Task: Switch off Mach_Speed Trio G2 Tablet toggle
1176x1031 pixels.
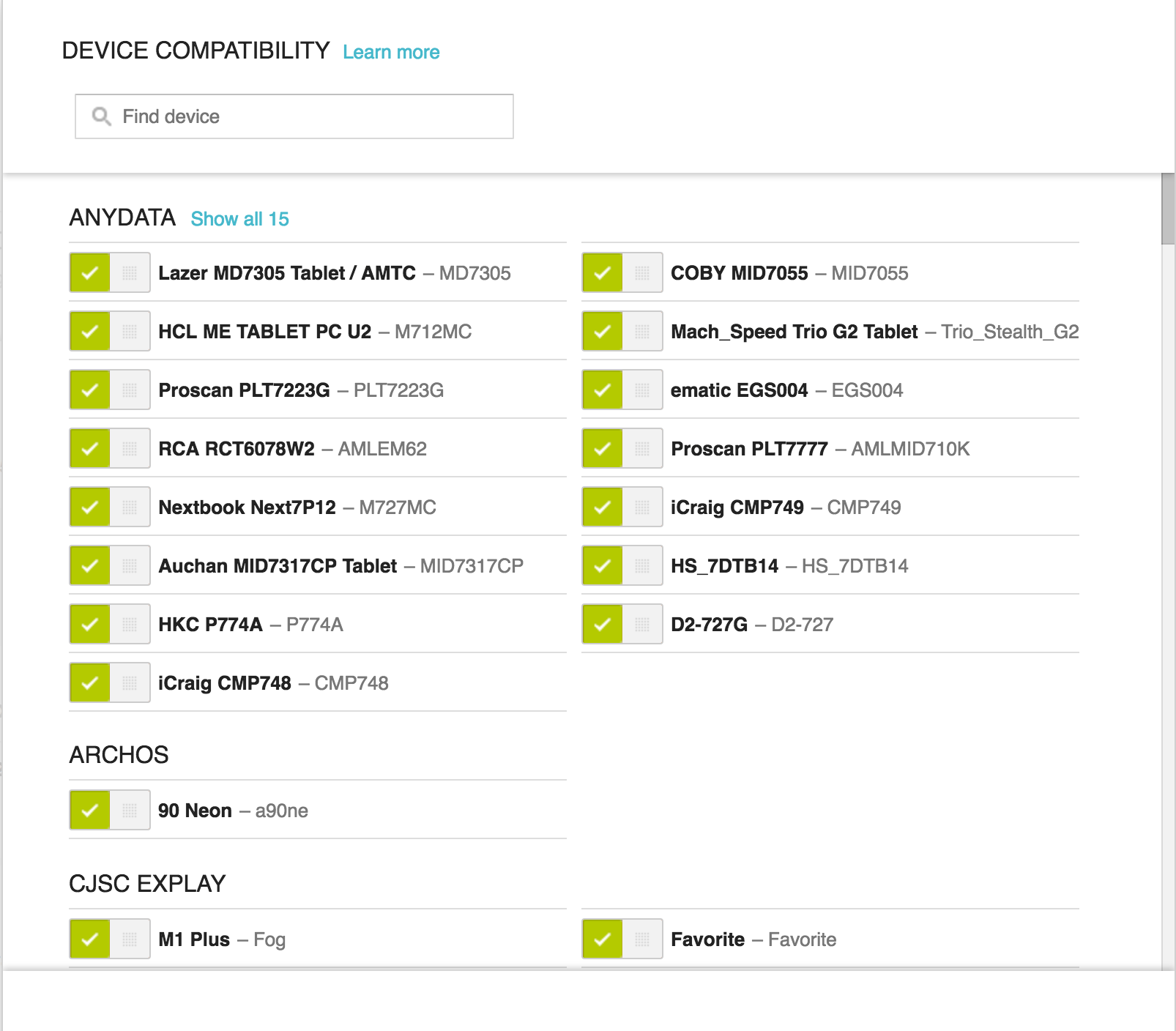Action: pyautogui.click(x=622, y=331)
